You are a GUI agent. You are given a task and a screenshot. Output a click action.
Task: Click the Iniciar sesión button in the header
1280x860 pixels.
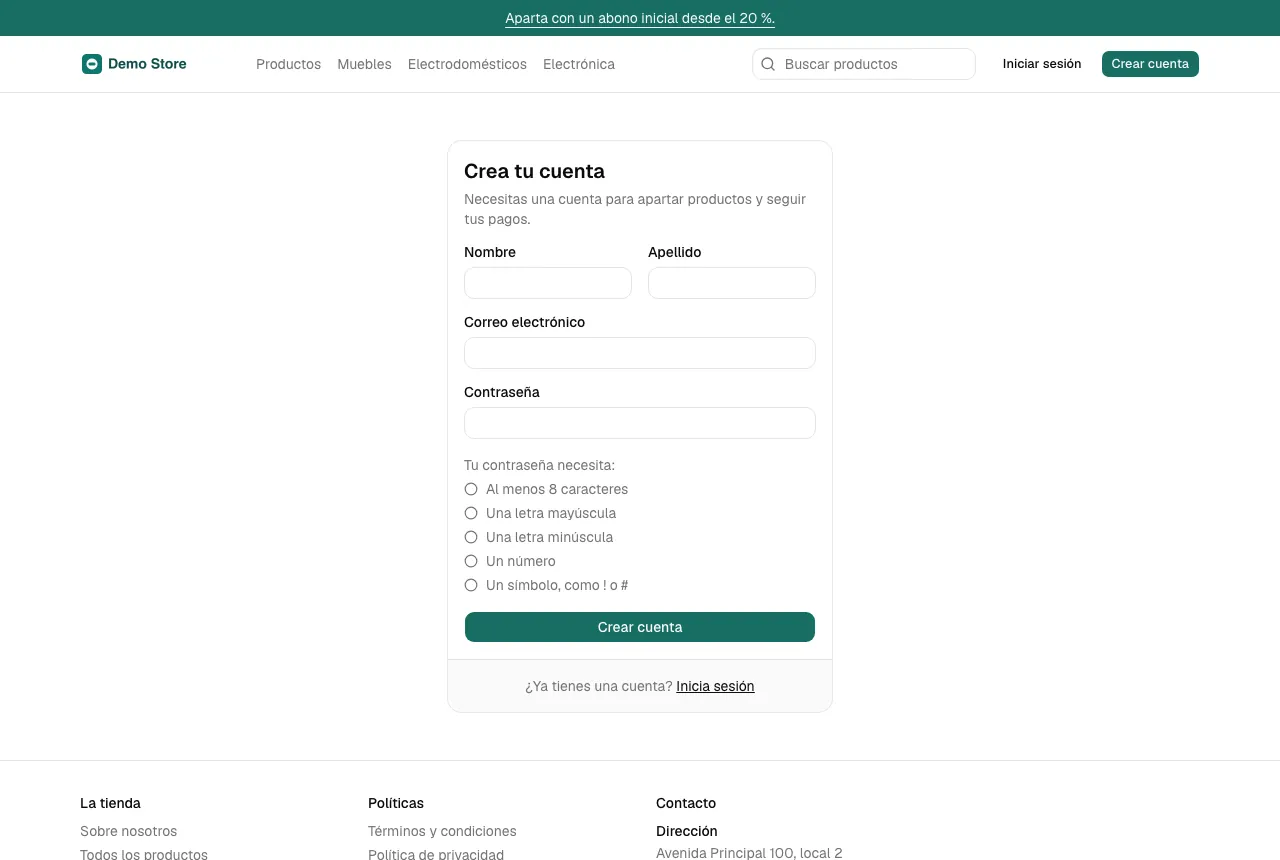point(1042,64)
